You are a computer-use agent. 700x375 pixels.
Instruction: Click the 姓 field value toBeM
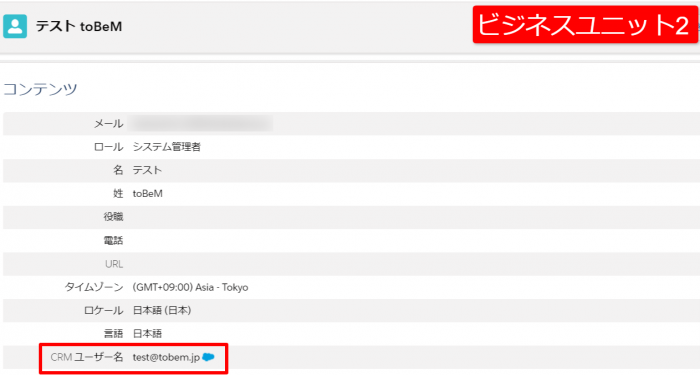147,194
